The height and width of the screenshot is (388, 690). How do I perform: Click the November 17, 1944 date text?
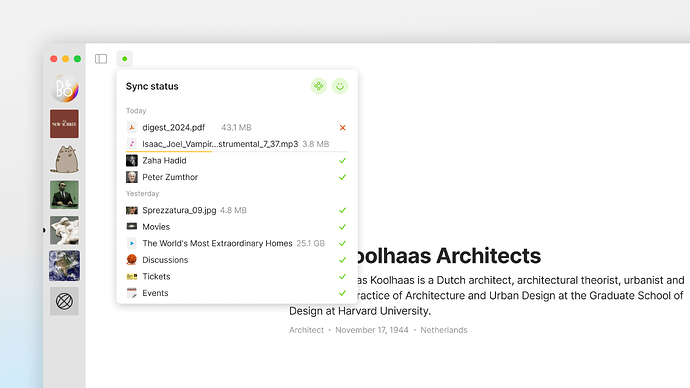372,330
